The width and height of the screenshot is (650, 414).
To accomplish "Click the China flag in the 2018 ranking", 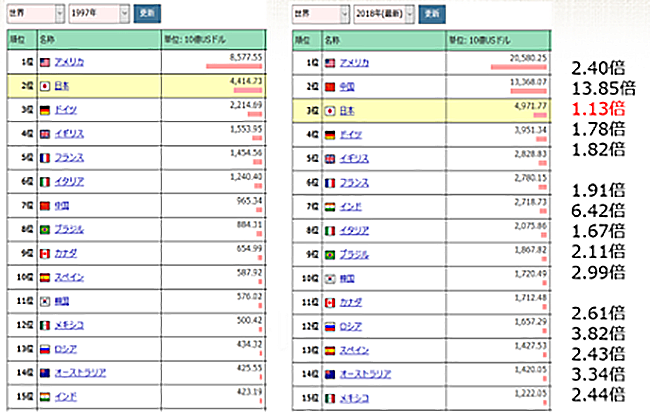I will pyautogui.click(x=334, y=84).
